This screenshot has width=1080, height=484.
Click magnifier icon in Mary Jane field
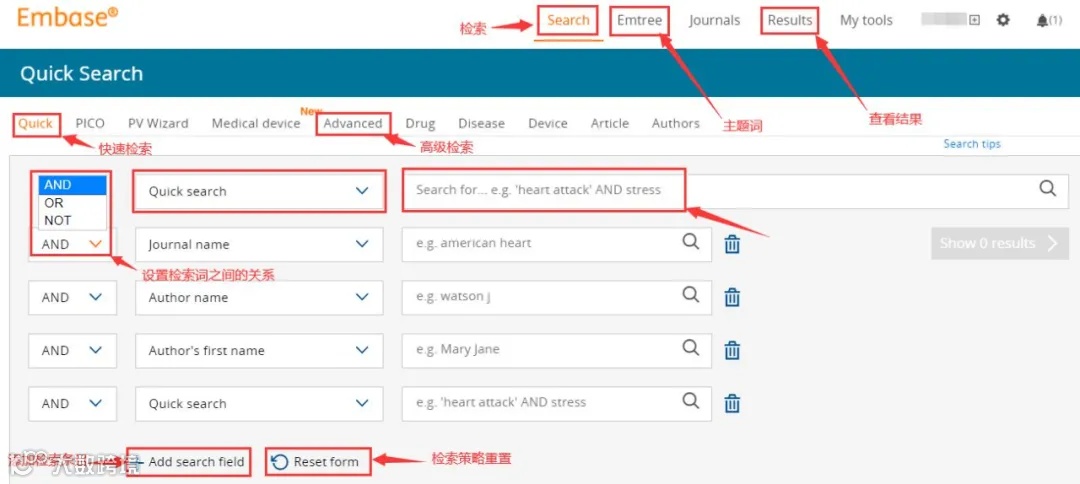pyautogui.click(x=690, y=347)
